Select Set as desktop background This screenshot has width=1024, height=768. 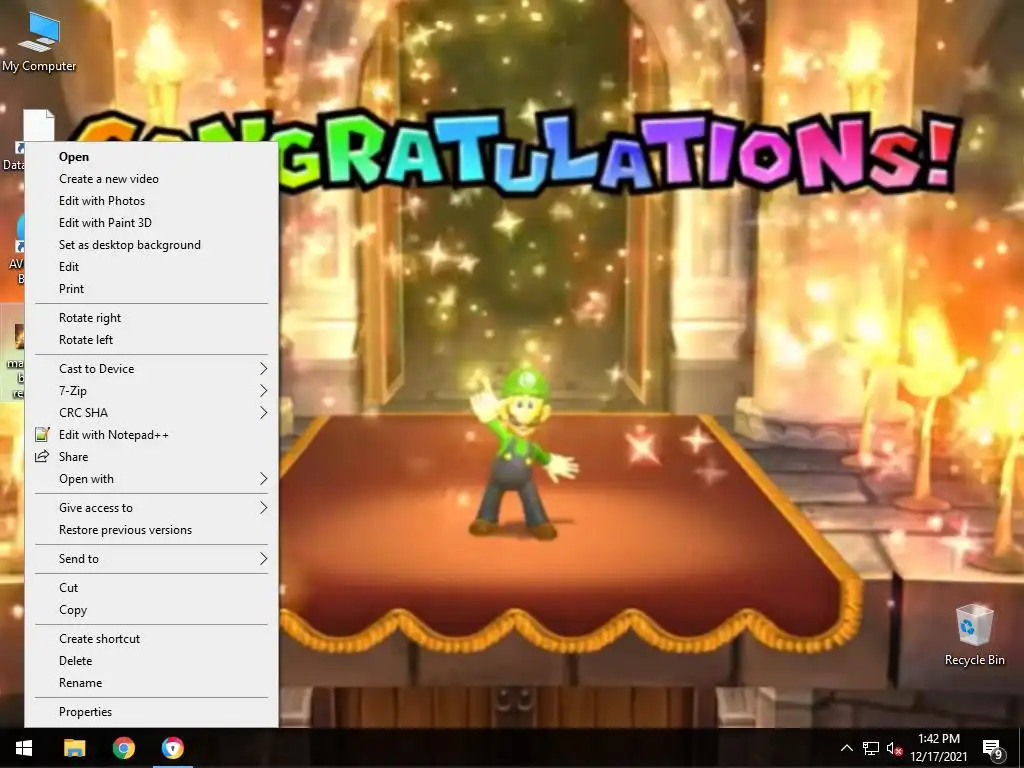152,245
